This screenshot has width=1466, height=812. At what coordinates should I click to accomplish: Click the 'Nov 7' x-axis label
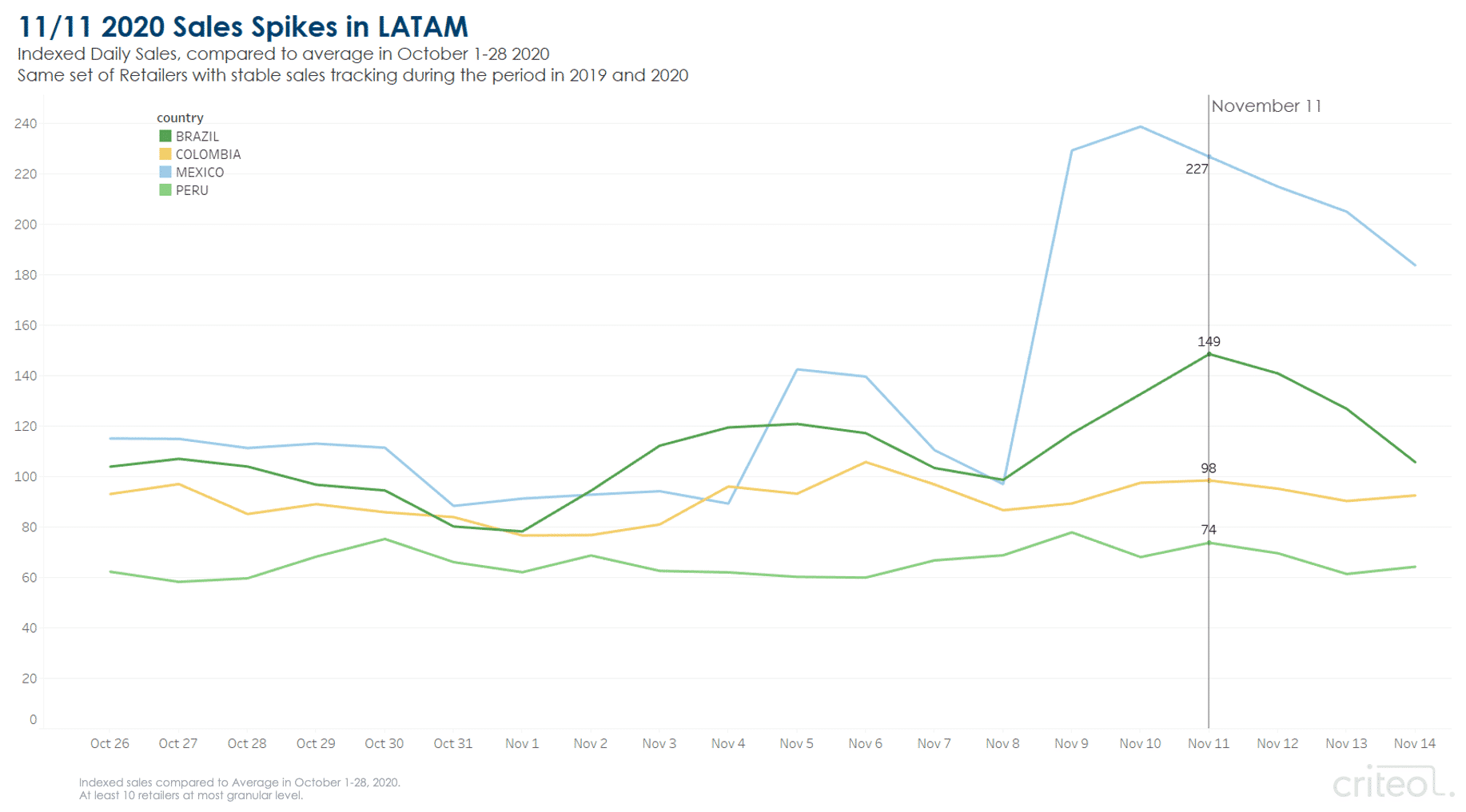[x=934, y=743]
